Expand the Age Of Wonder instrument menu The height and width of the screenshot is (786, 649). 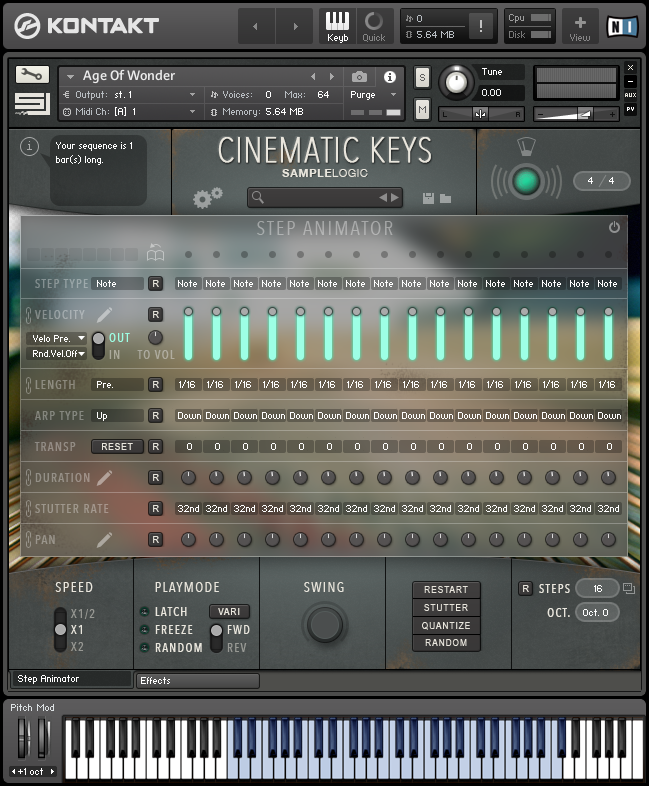(x=71, y=76)
